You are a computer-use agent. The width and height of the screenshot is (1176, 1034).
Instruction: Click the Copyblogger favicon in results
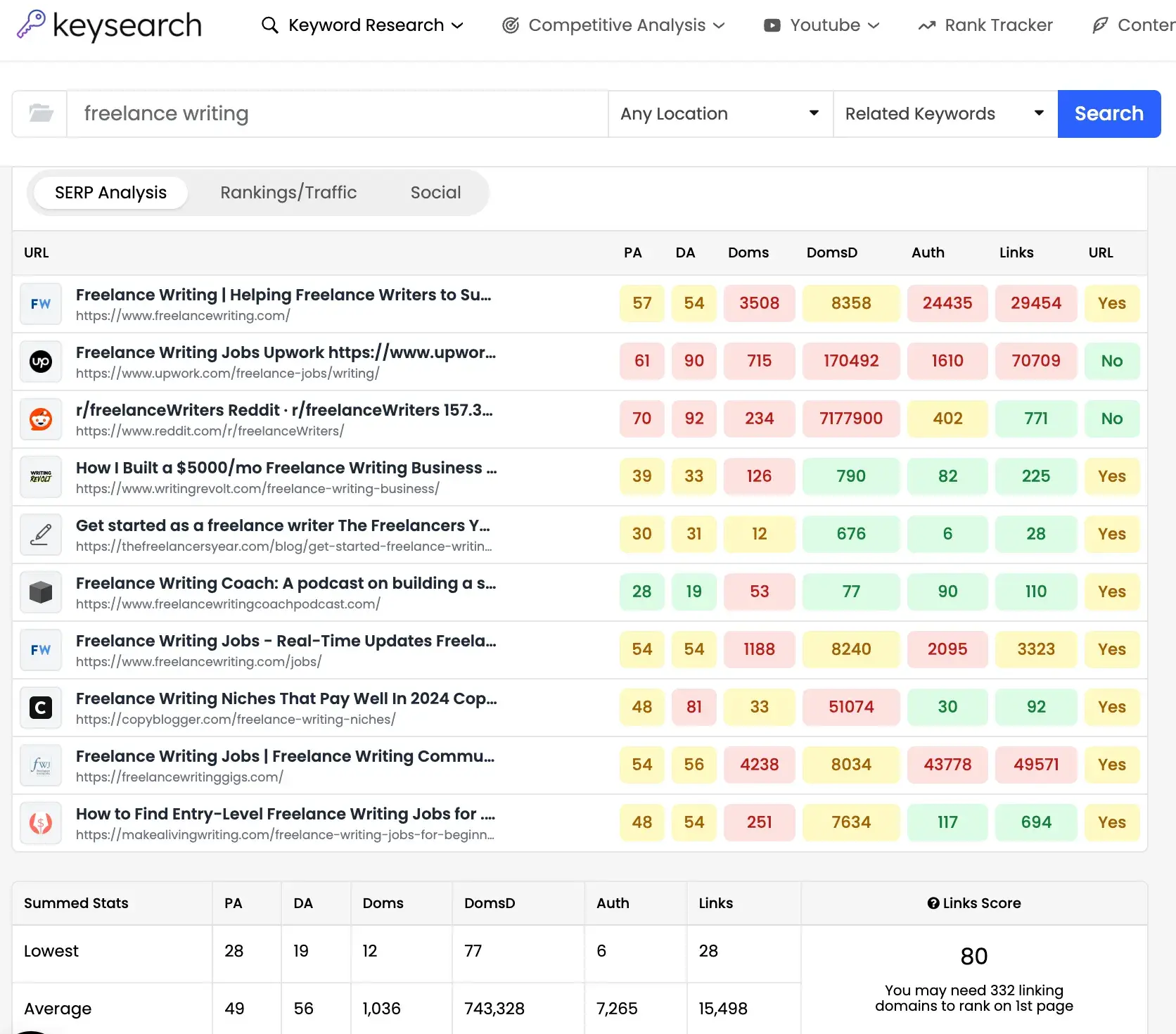pyautogui.click(x=41, y=708)
